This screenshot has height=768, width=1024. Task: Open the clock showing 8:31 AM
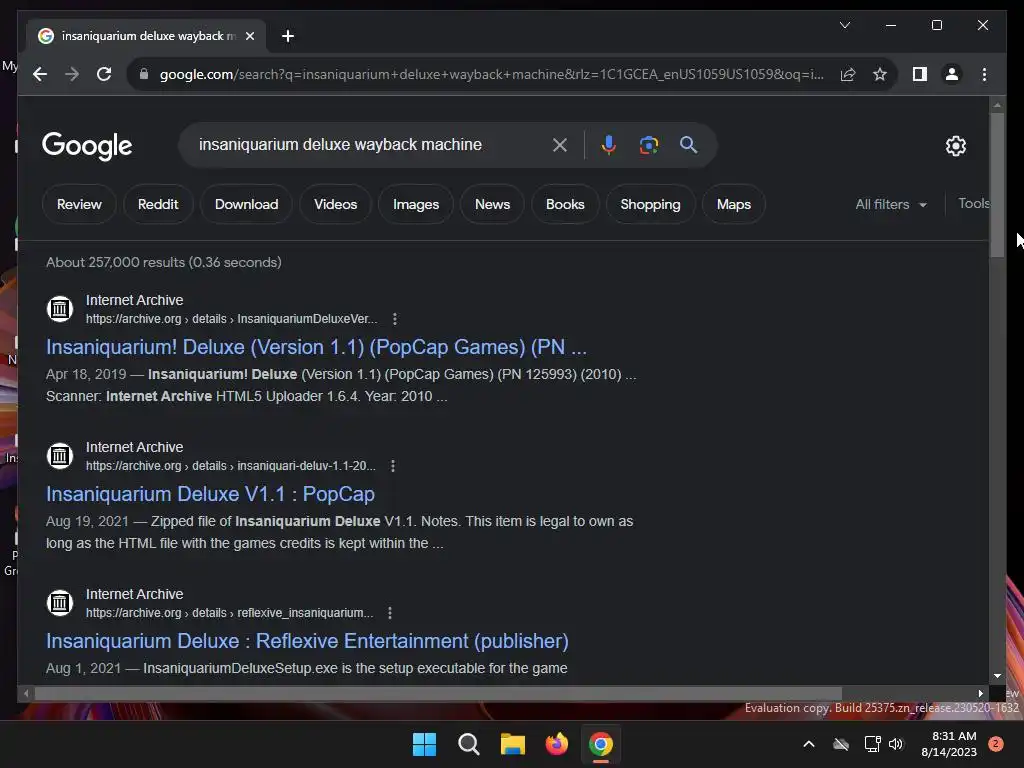click(x=949, y=744)
